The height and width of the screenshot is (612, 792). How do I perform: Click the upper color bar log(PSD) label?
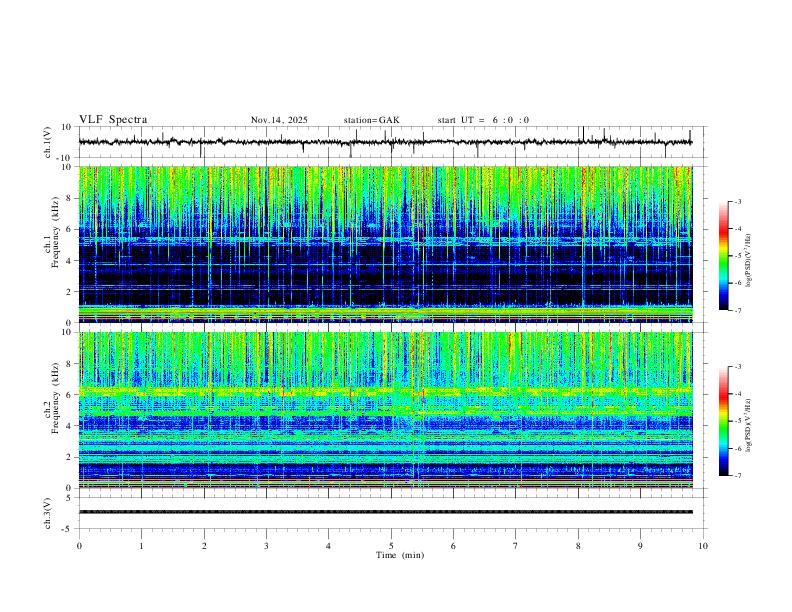[748, 261]
